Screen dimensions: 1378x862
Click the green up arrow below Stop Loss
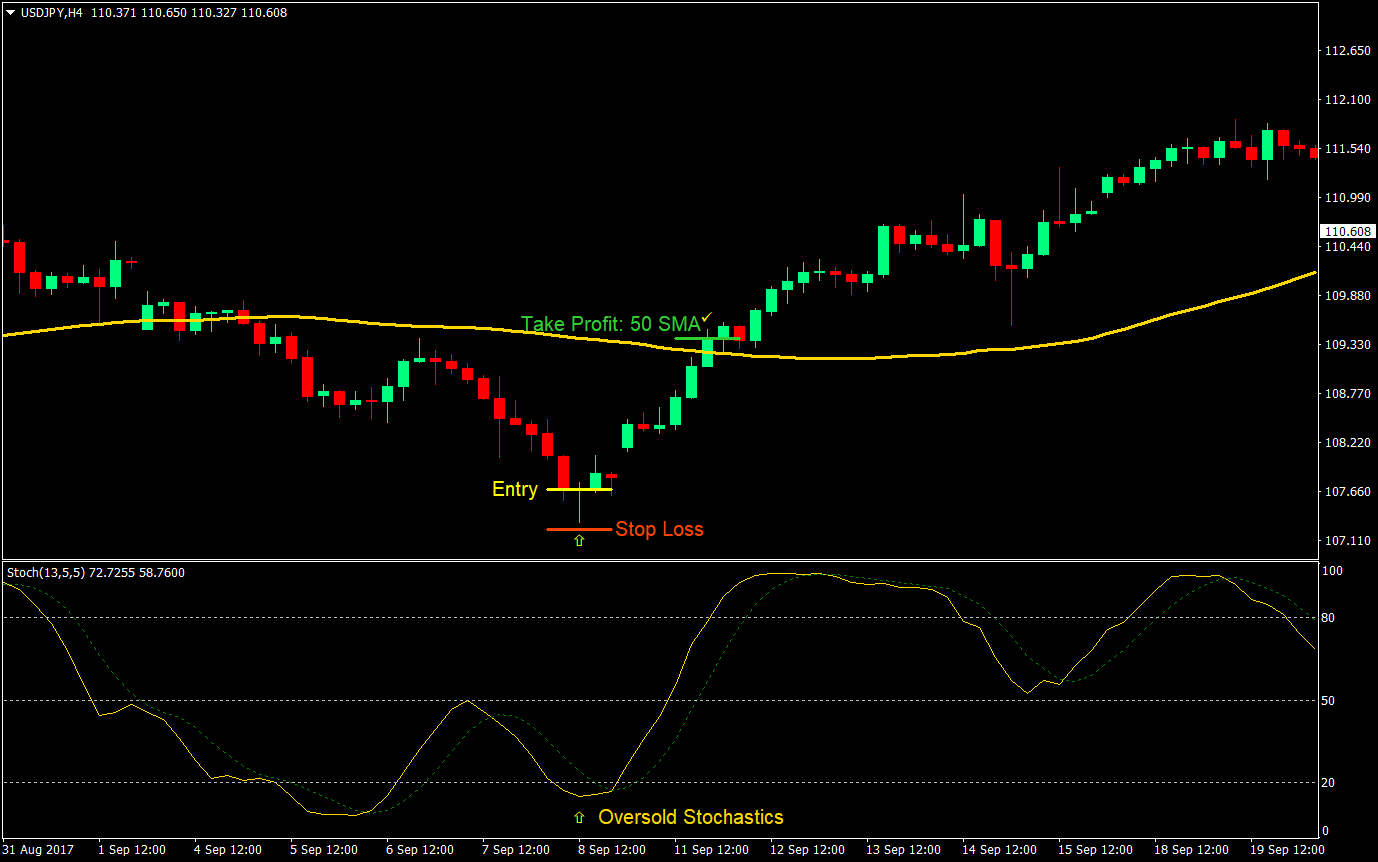(578, 540)
